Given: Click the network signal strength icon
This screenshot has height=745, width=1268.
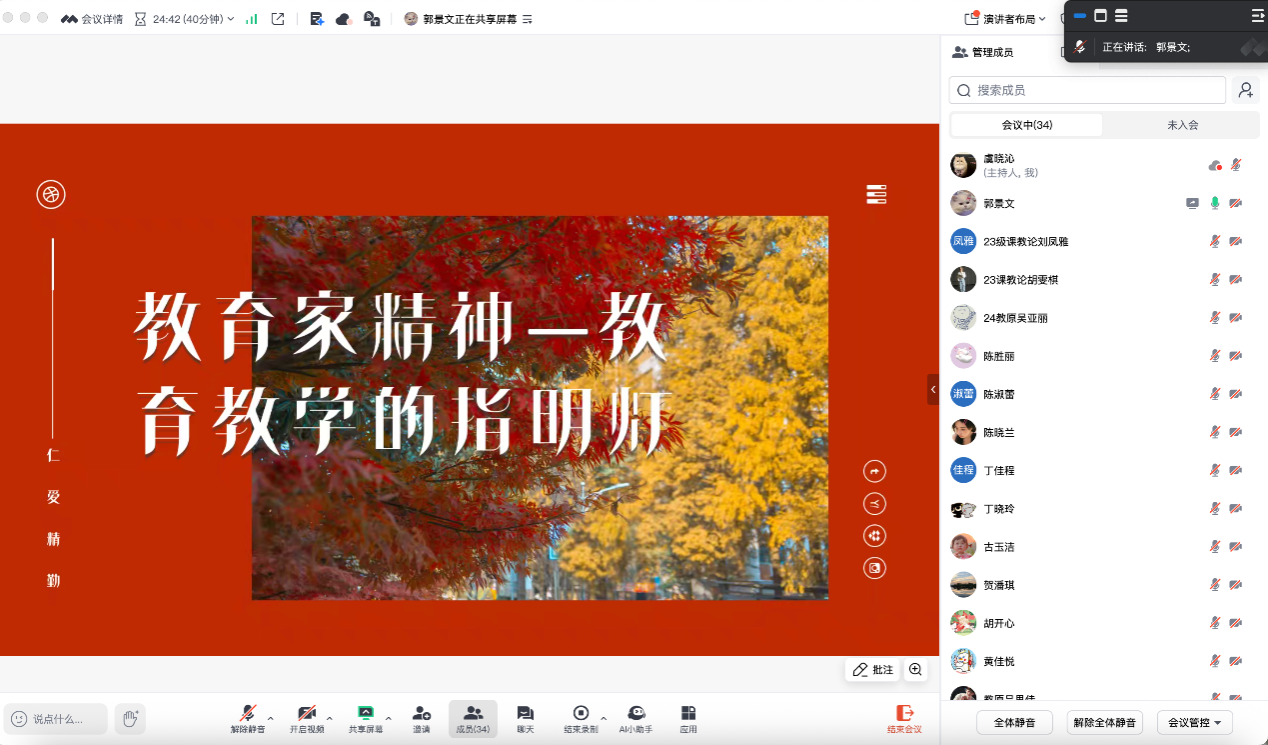Looking at the screenshot, I should click(x=252, y=19).
